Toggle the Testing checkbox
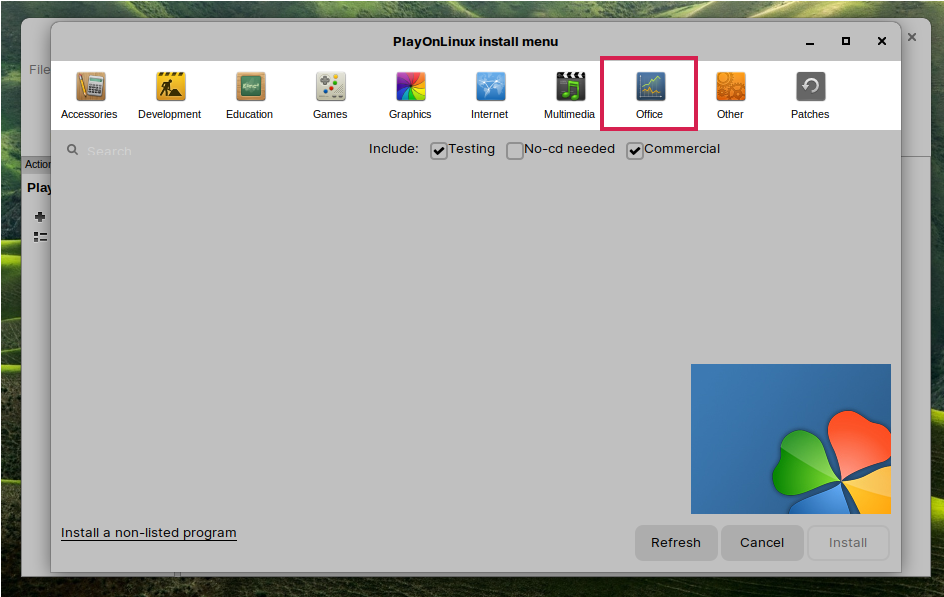This screenshot has width=944, height=597. pos(439,150)
